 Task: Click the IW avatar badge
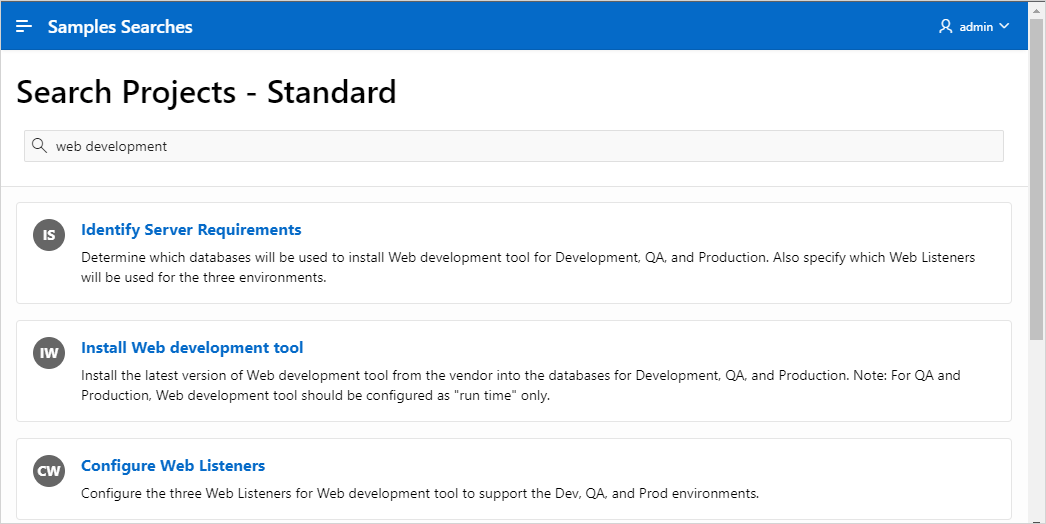point(49,353)
